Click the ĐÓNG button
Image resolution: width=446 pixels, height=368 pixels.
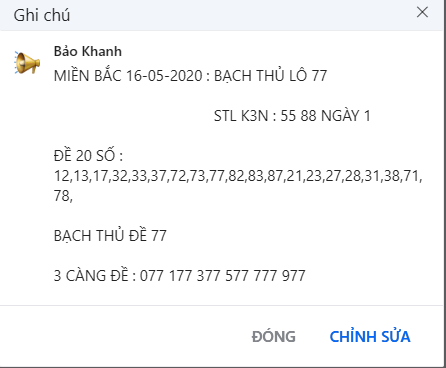pos(274,336)
